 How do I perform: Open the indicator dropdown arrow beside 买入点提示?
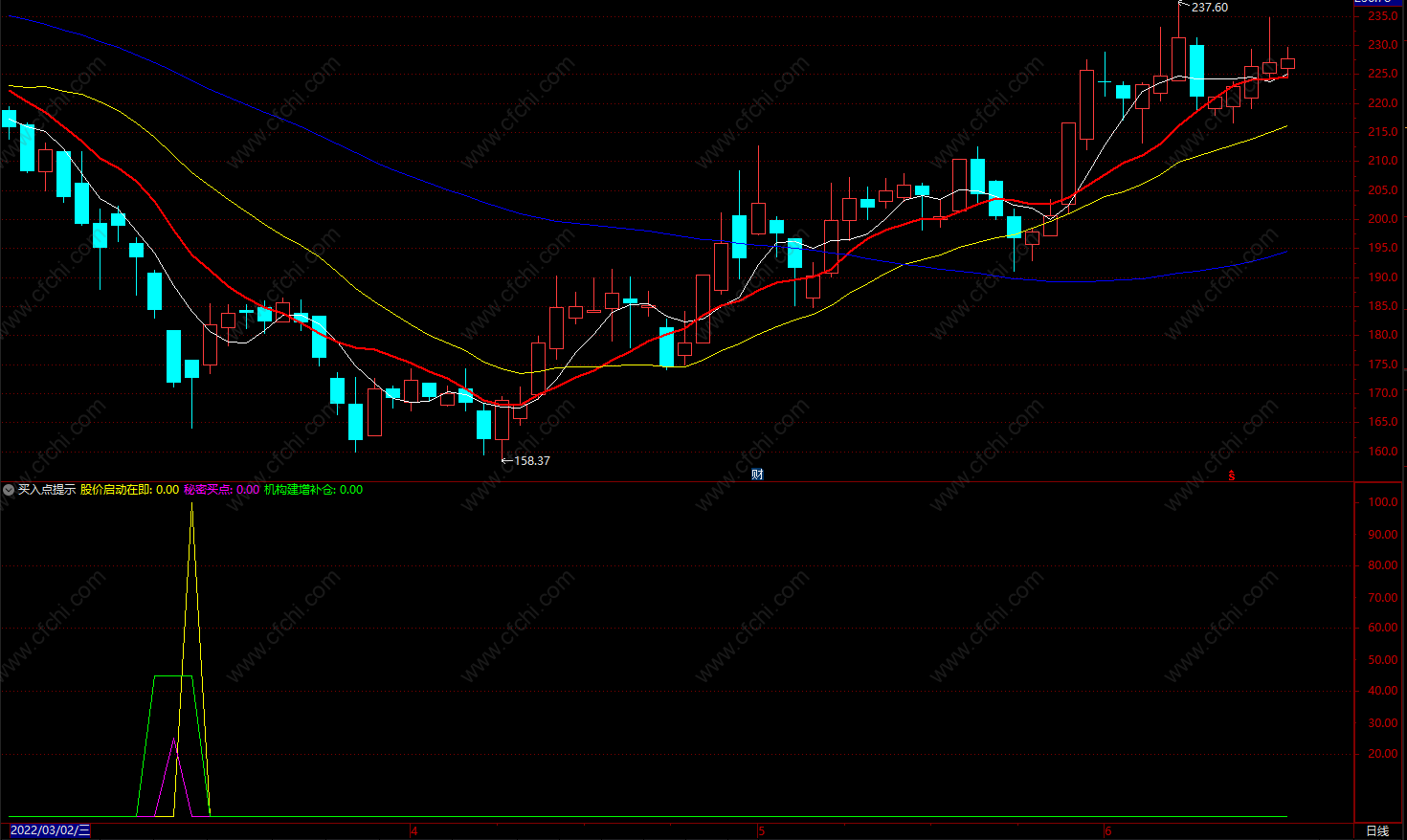tap(9, 489)
